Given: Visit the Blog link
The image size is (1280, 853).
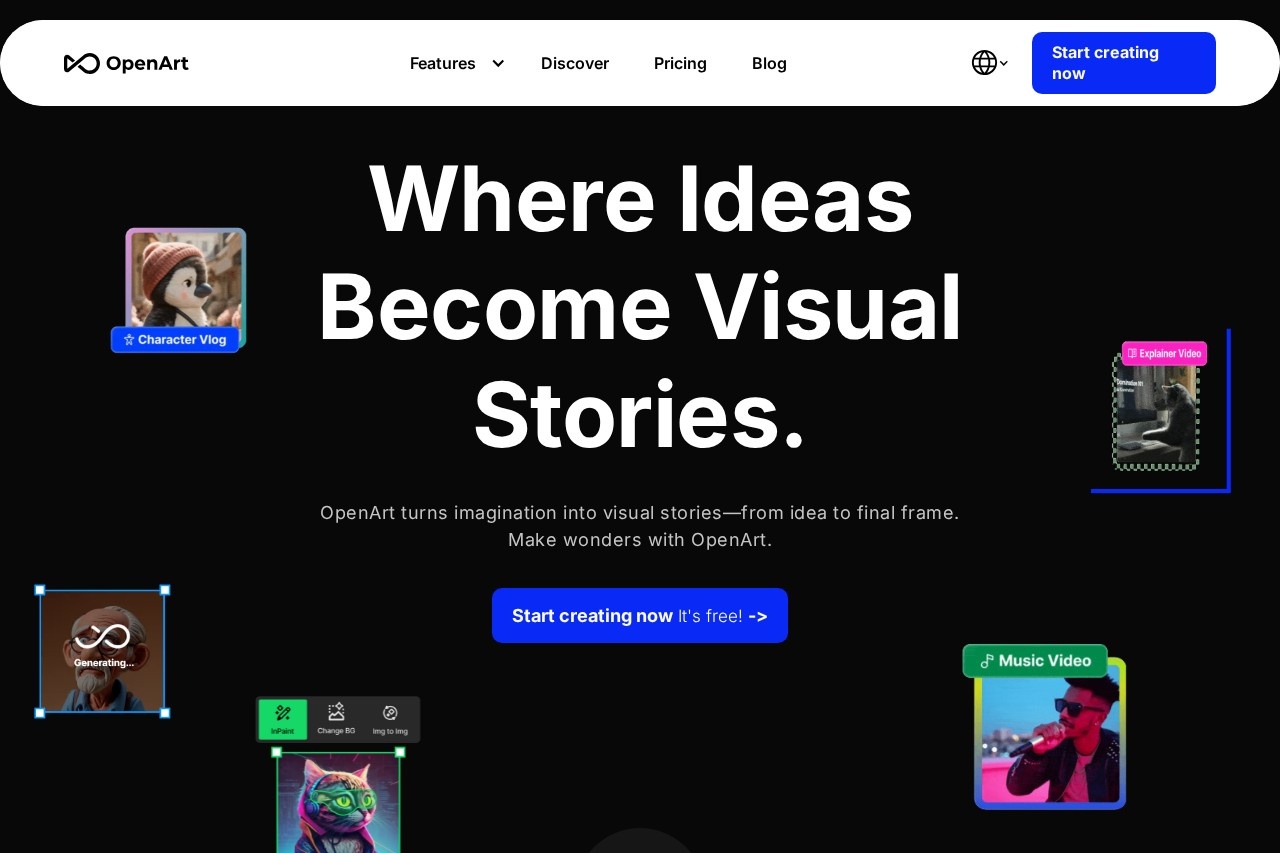Looking at the screenshot, I should point(769,63).
